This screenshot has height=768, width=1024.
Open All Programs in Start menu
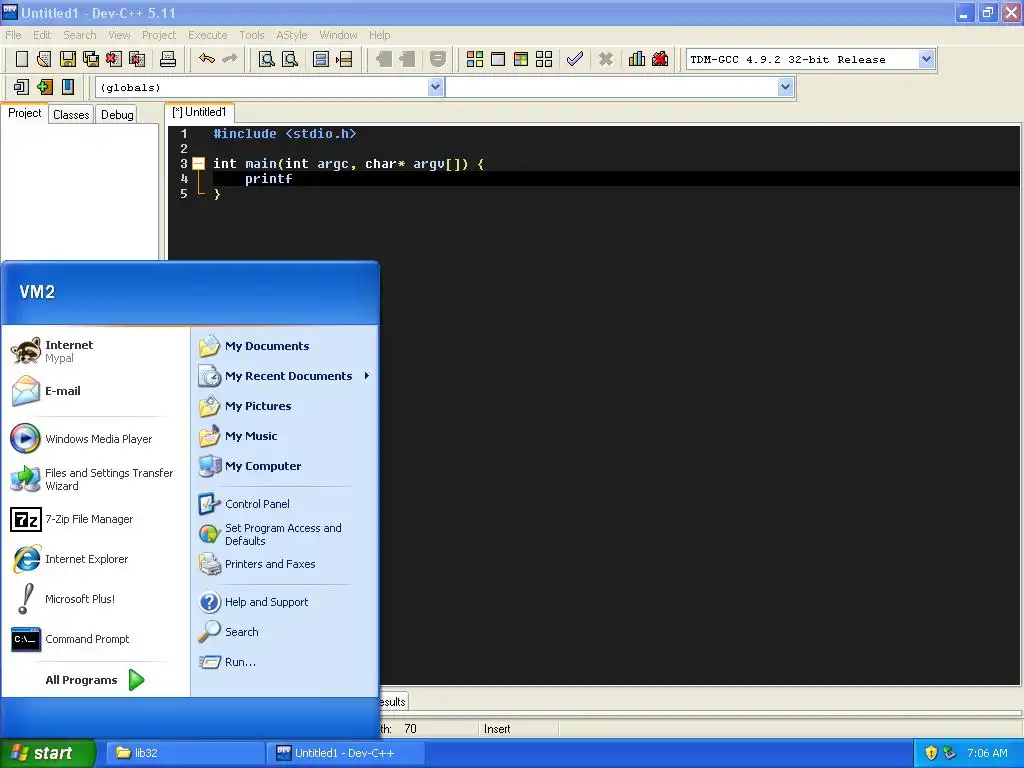tap(95, 680)
